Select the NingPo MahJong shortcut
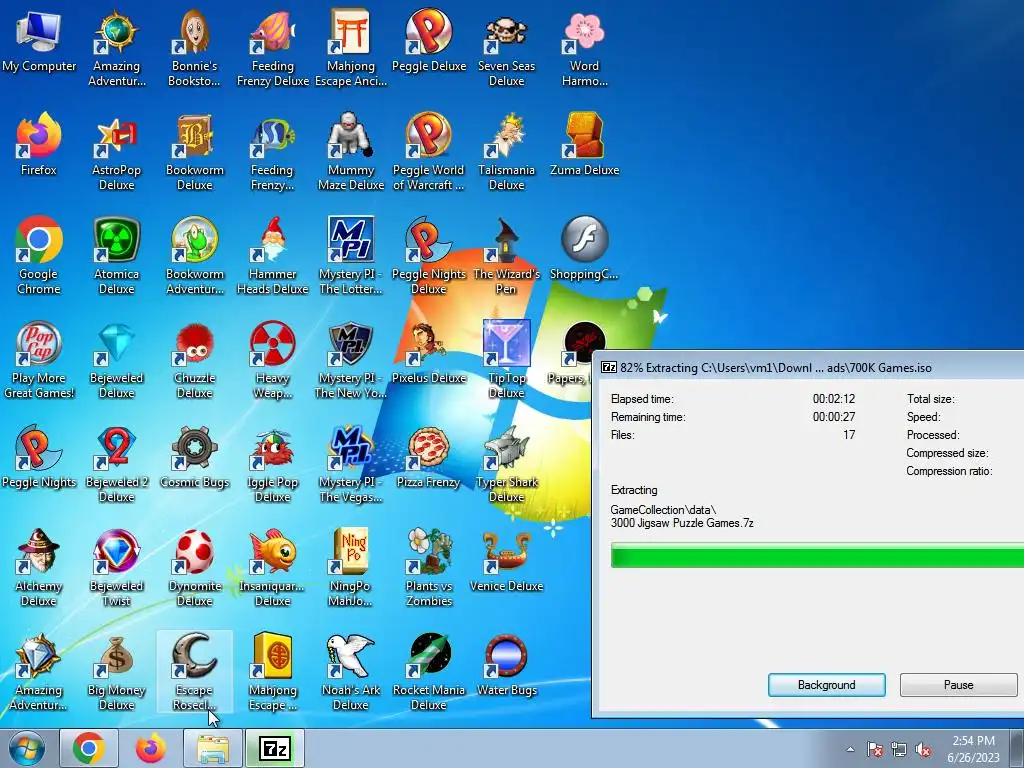This screenshot has width=1024, height=768. [351, 568]
